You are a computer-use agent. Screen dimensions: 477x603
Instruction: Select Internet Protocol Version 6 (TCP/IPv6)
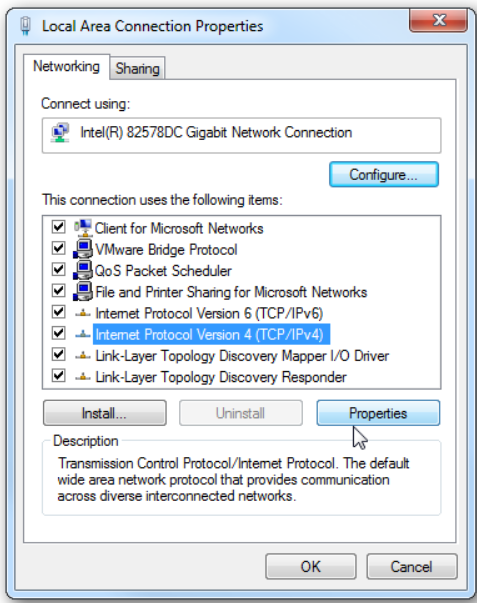(209, 313)
